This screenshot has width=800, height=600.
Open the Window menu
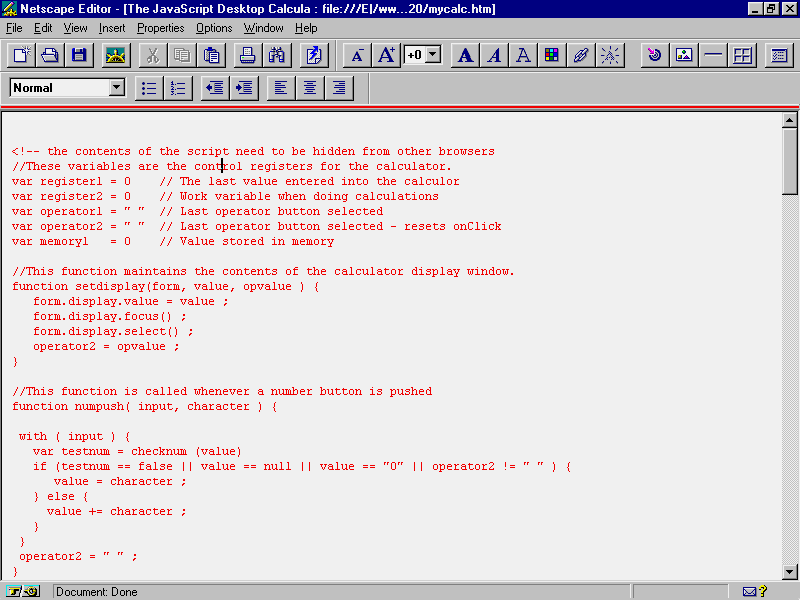pyautogui.click(x=263, y=28)
